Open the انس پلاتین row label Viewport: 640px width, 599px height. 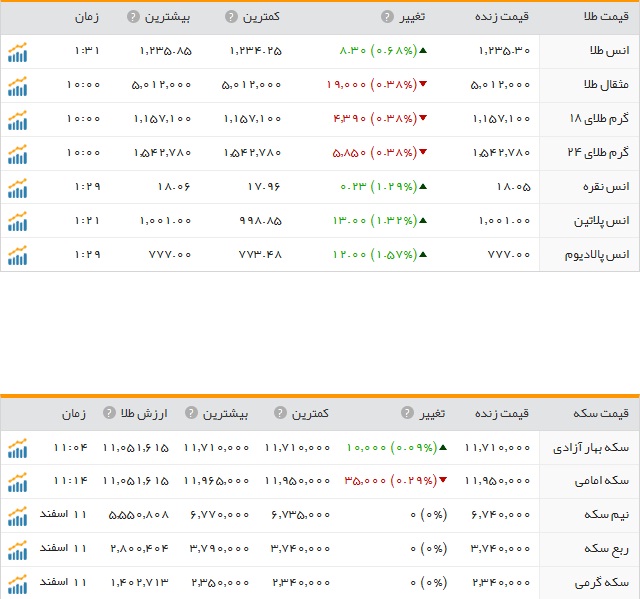click(602, 221)
